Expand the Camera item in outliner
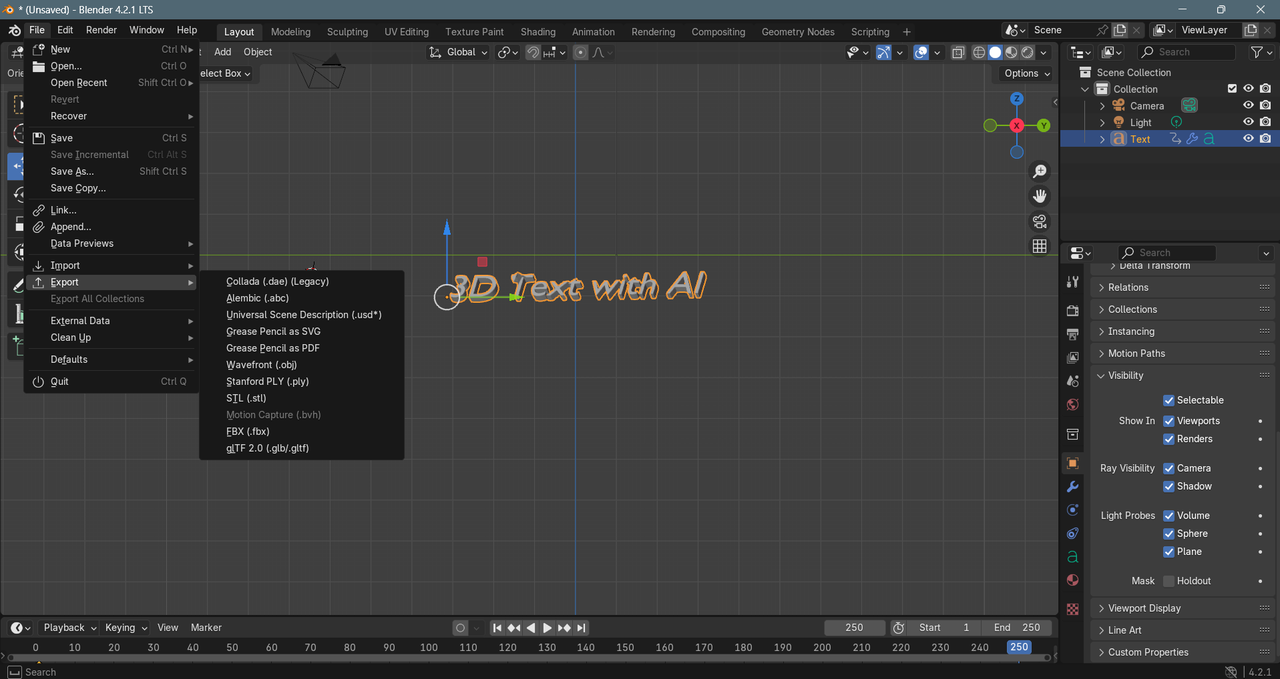Viewport: 1280px width, 679px height. pos(1102,106)
